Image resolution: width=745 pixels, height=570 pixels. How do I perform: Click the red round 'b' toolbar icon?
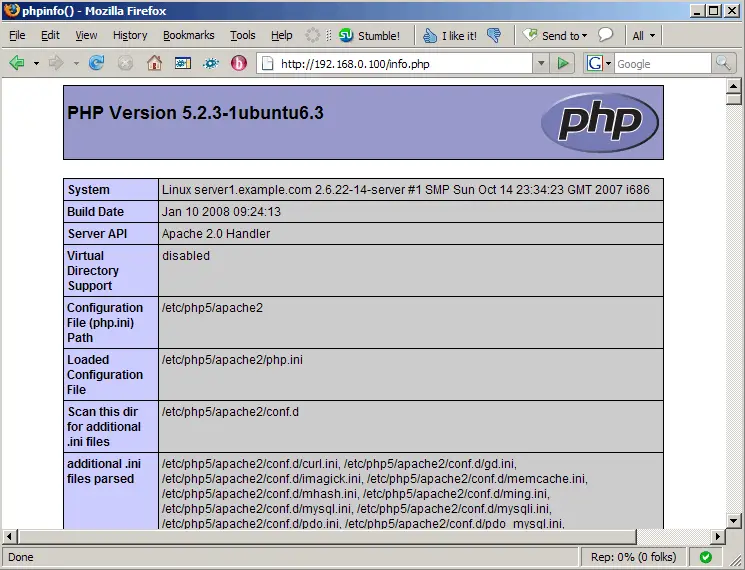tap(239, 63)
